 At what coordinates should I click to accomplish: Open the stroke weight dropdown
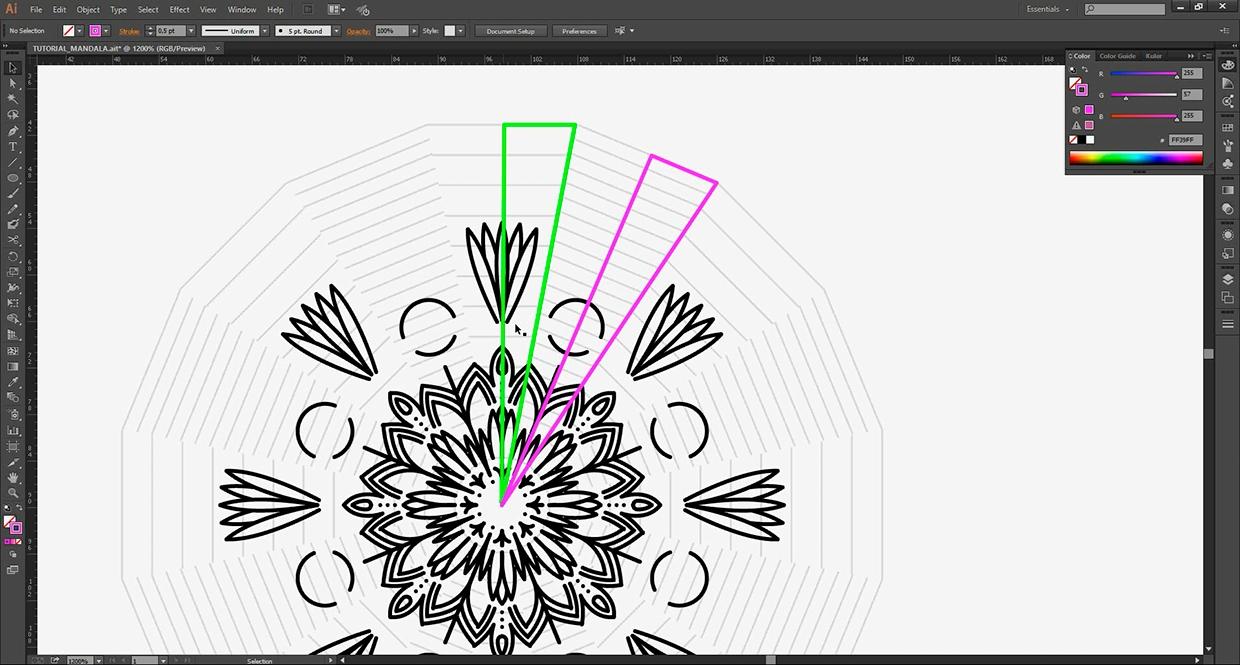[191, 31]
